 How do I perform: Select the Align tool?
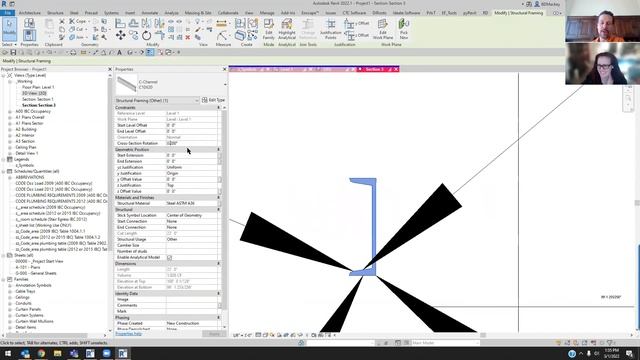(x=120, y=23)
